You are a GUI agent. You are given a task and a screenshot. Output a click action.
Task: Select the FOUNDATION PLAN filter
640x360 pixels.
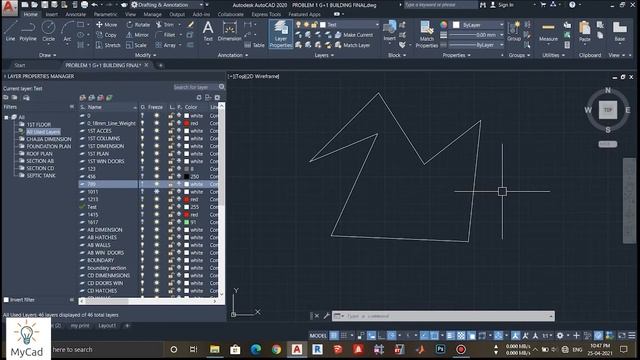pyautogui.click(x=49, y=146)
